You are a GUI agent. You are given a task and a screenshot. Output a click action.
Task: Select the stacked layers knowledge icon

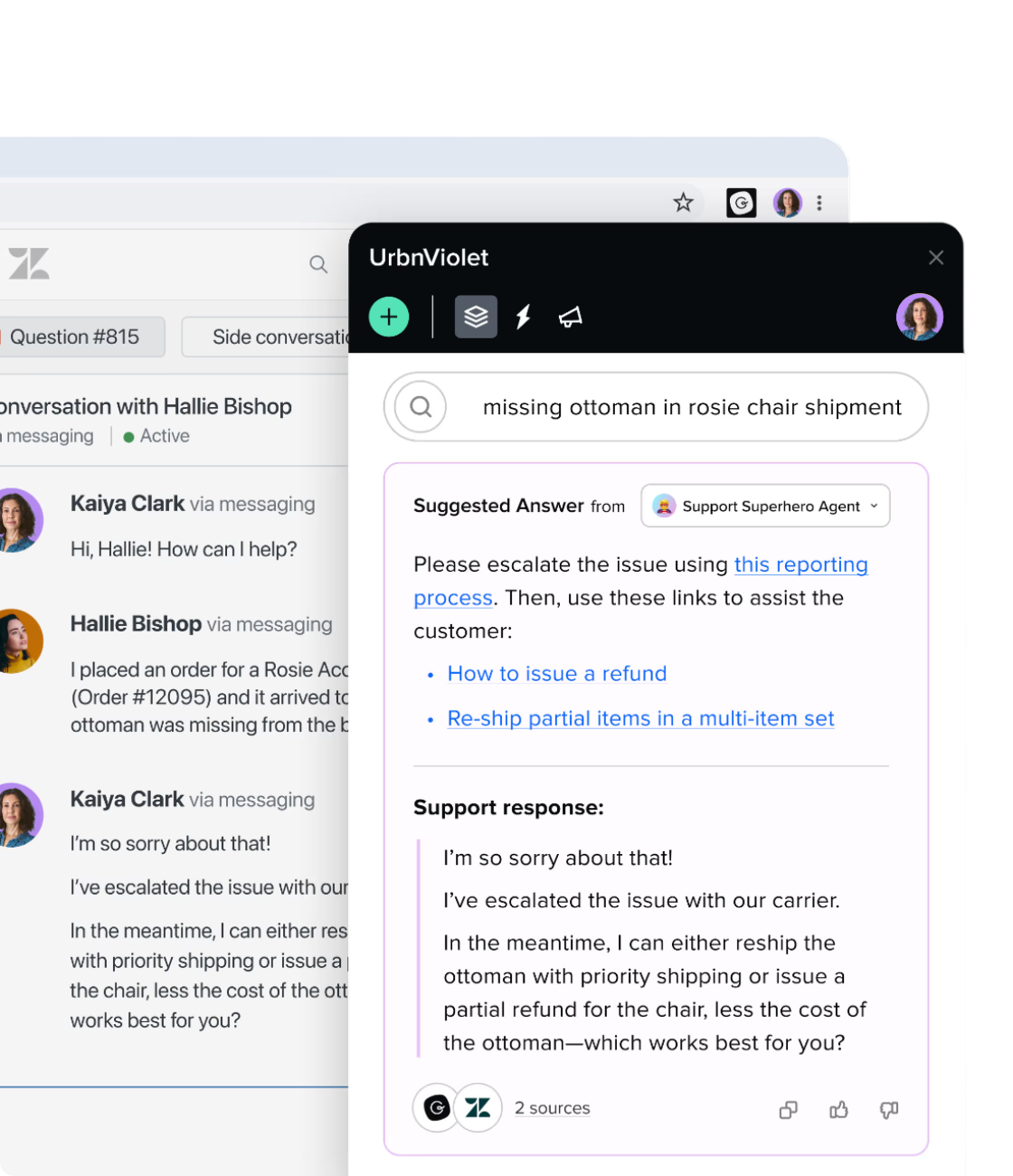476,318
